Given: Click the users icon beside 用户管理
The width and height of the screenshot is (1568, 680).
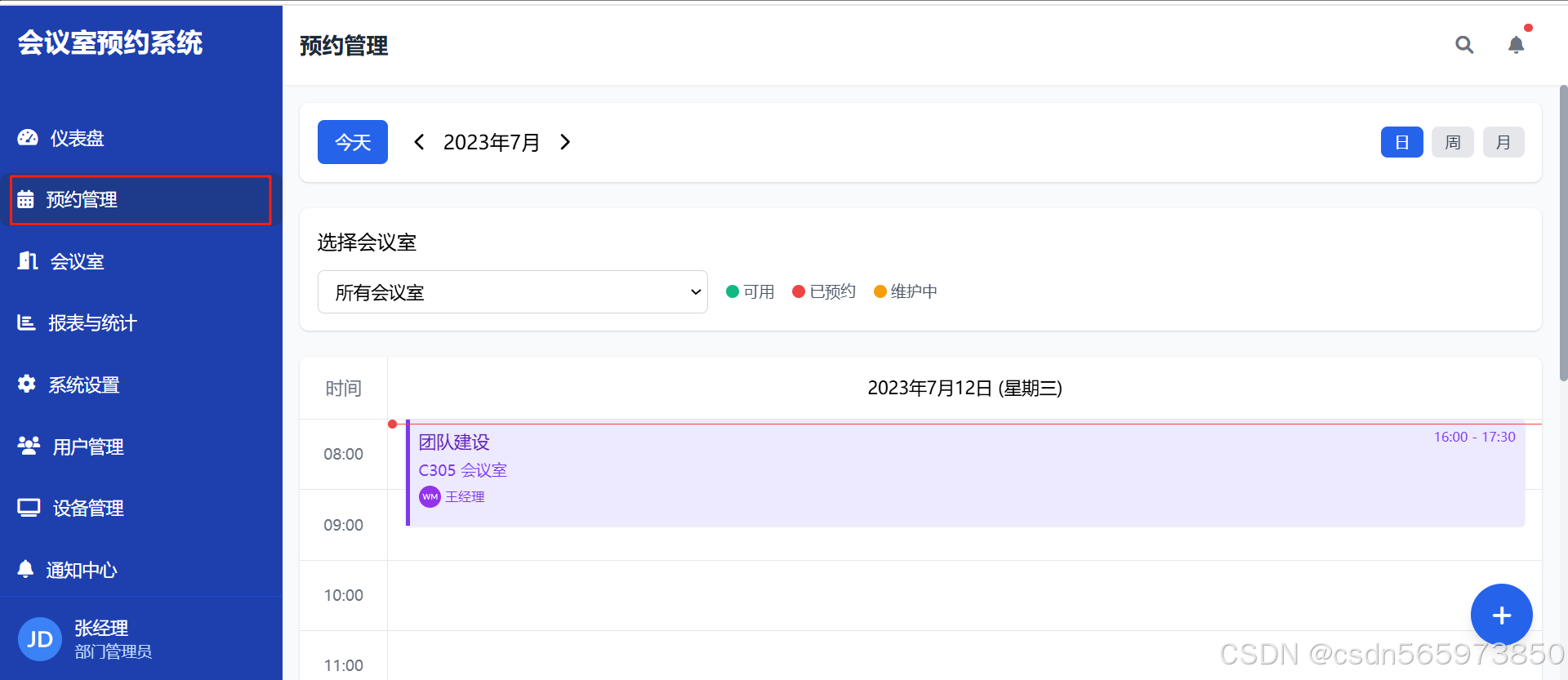Looking at the screenshot, I should coord(29,446).
